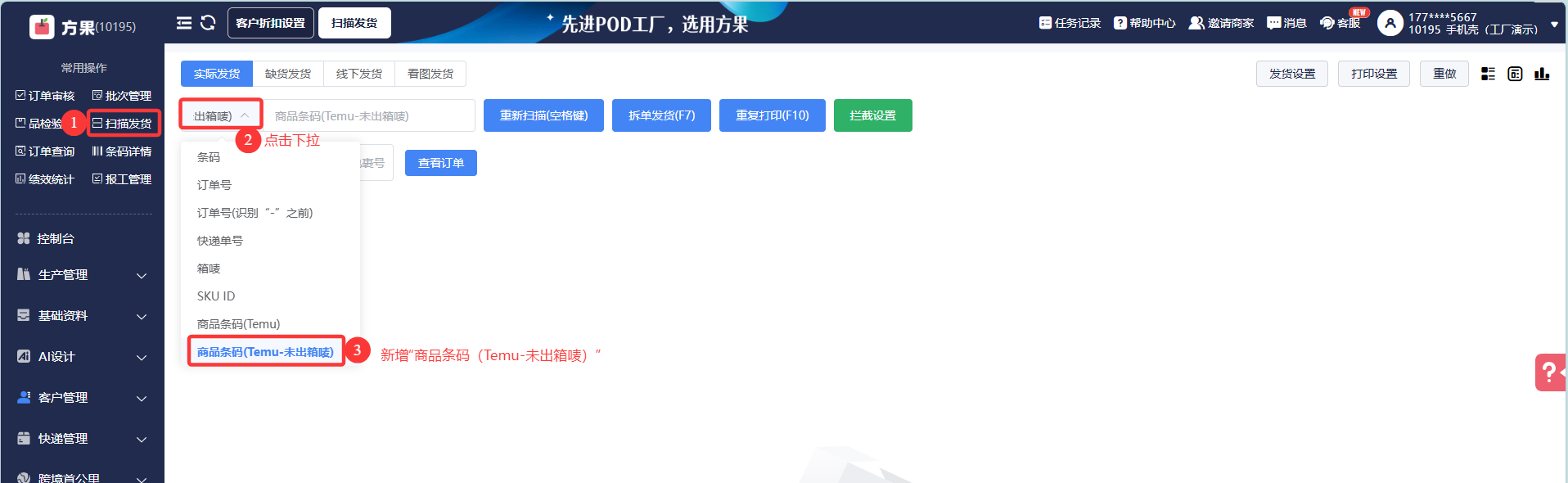Select SKU ID option
Viewport: 1568px width, 483px height.
(270, 296)
